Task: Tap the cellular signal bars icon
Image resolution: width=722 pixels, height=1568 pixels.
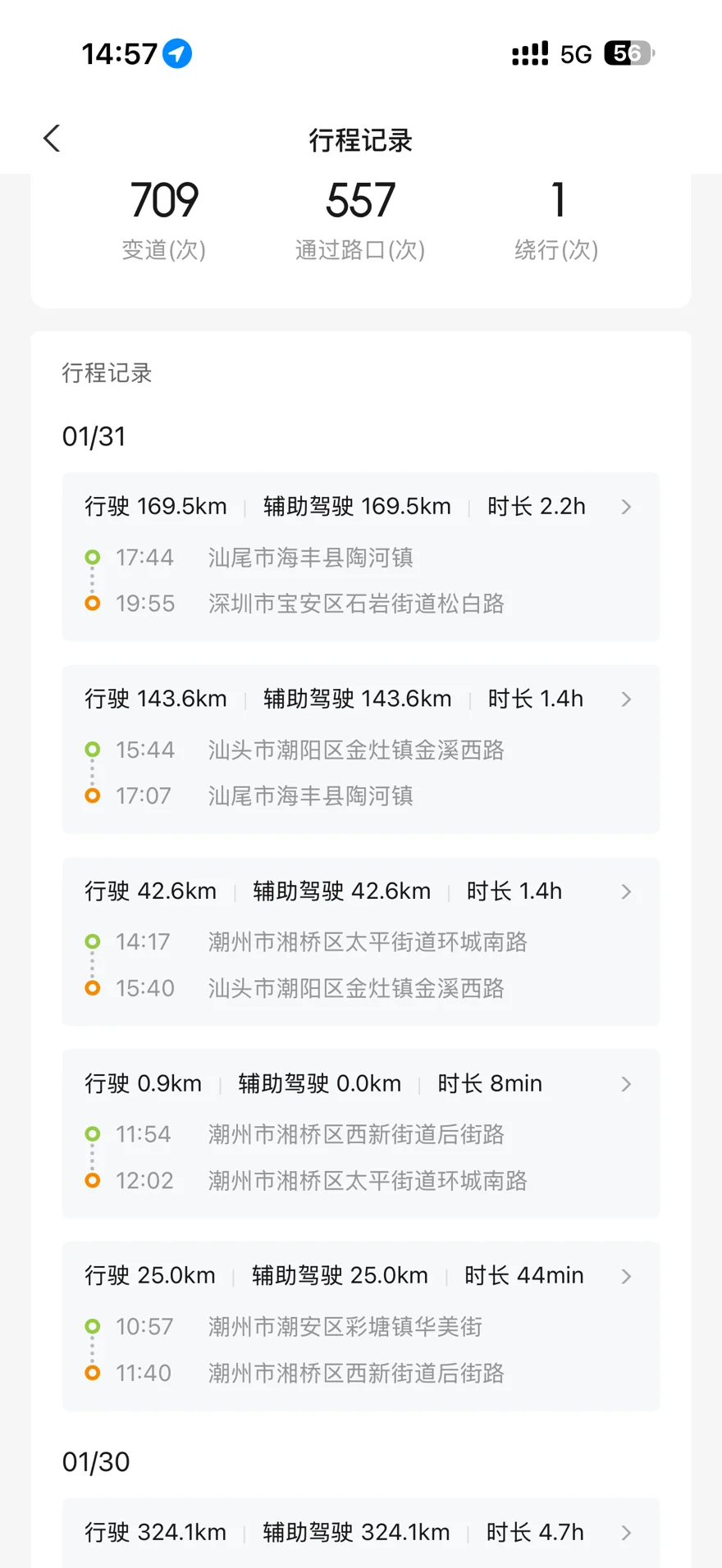Action: click(x=530, y=54)
